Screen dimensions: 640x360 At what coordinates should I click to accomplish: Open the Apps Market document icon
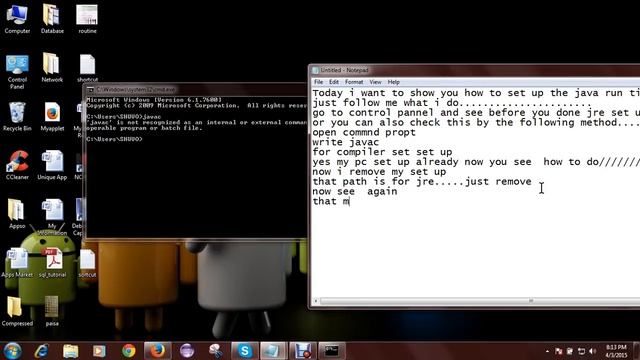tap(17, 263)
